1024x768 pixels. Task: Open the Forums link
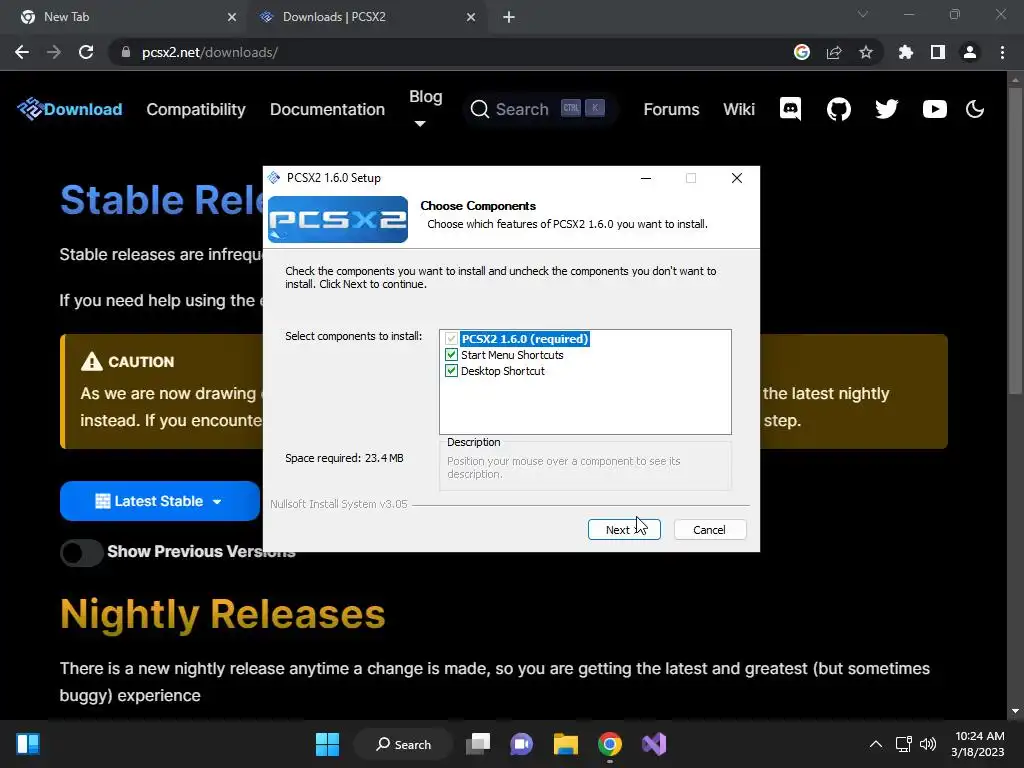(x=671, y=109)
